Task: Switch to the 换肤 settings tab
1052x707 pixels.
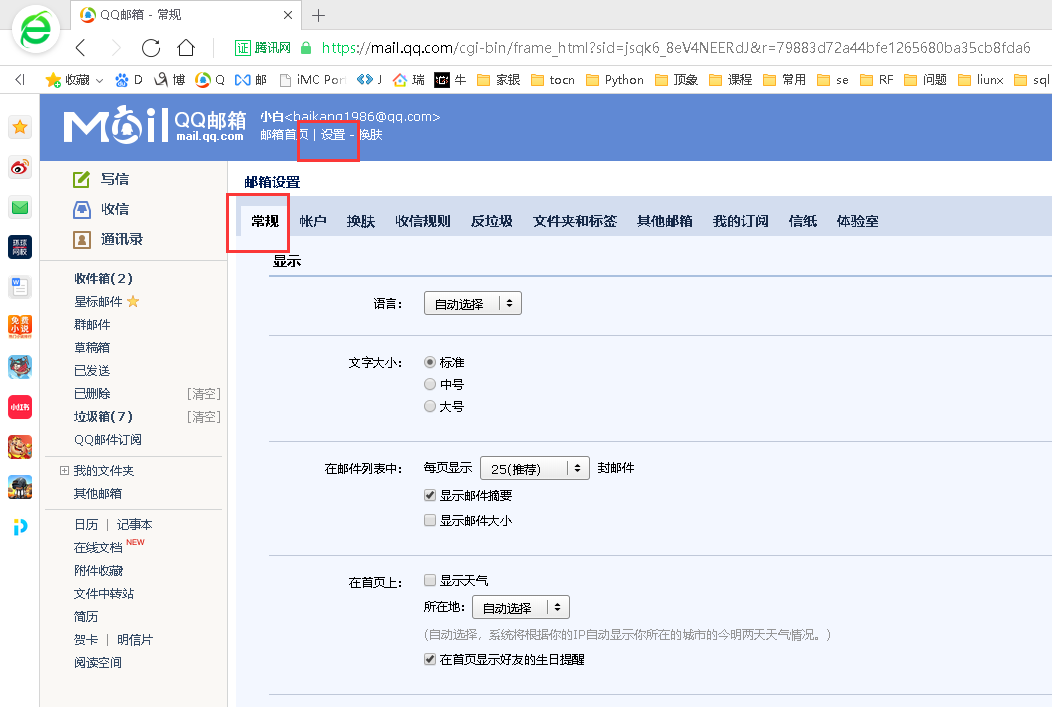Action: [361, 221]
